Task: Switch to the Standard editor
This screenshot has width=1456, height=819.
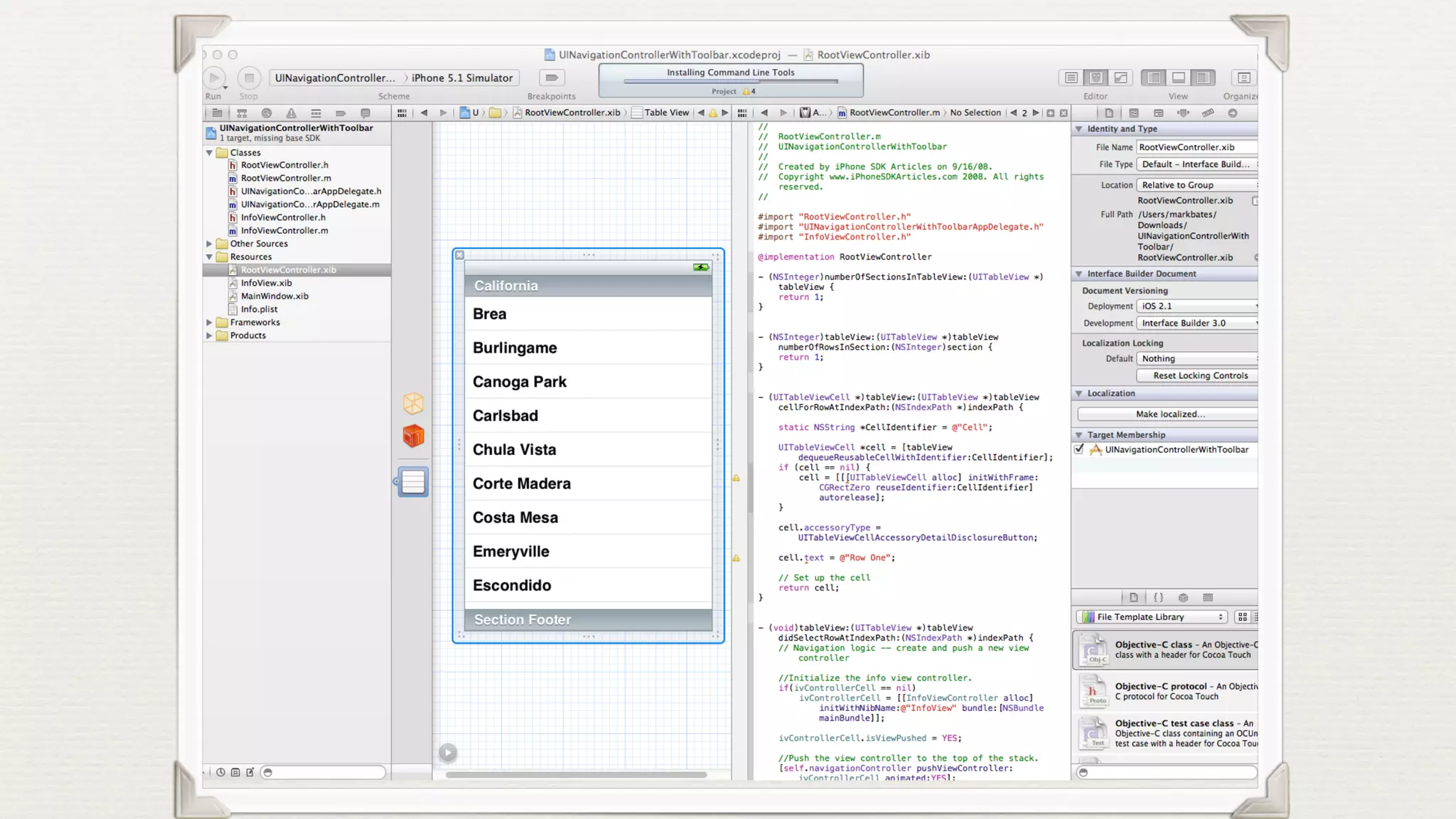Action: click(1071, 77)
